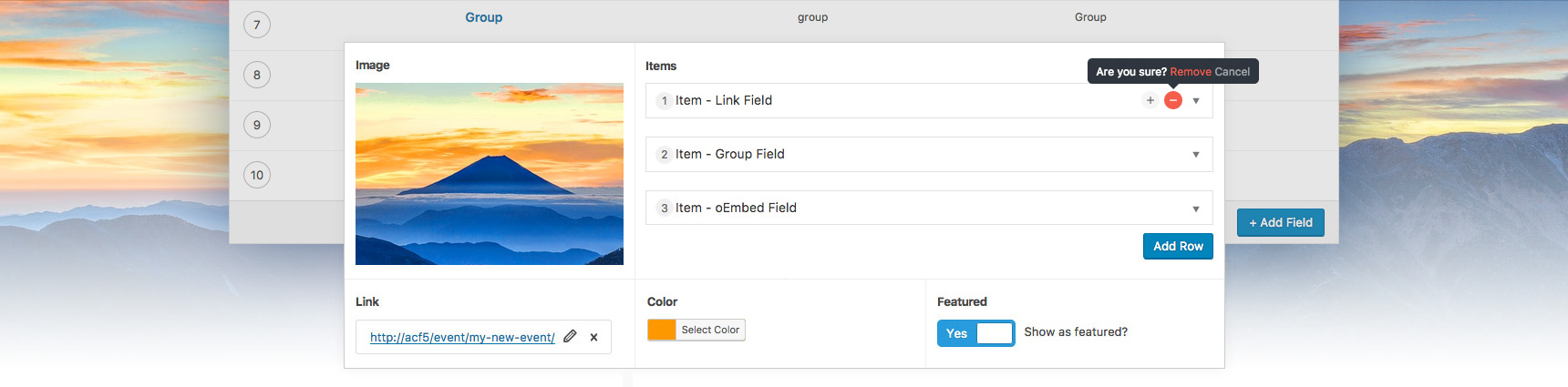Click the row number 9 handle
This screenshot has height=387, width=1568.
click(257, 125)
